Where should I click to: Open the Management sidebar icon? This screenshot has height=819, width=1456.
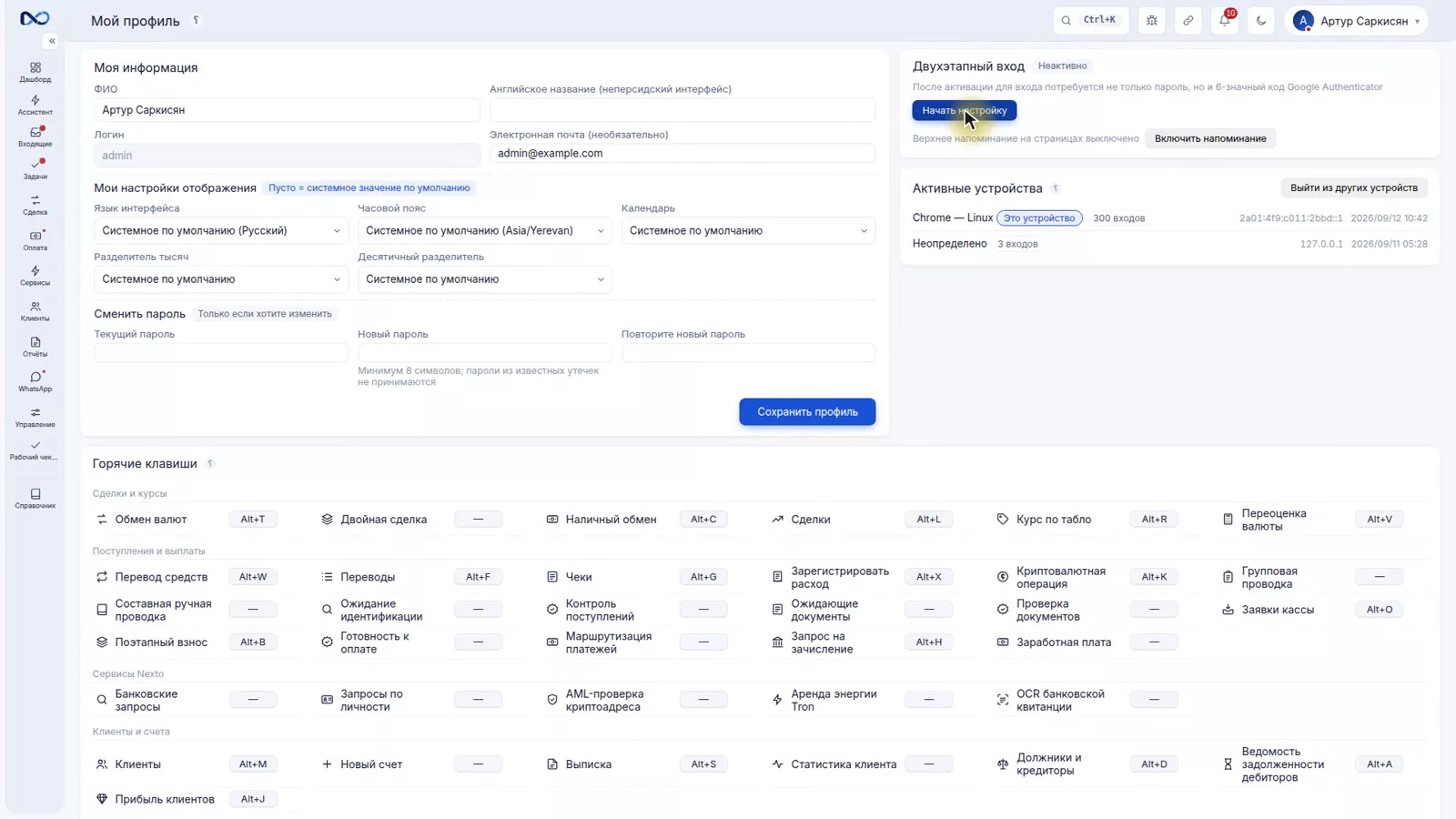[x=35, y=417]
